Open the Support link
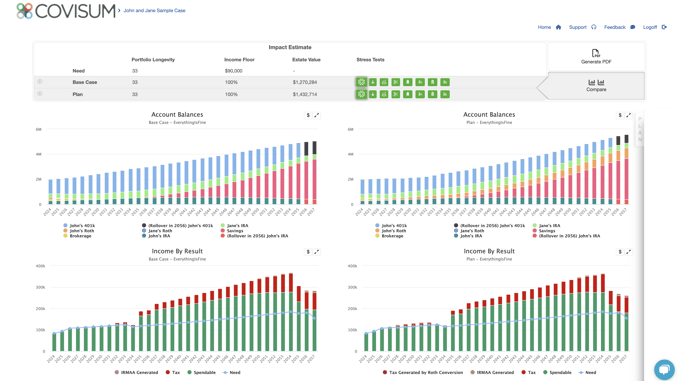Screen dimensions: 678x381 coord(578,27)
